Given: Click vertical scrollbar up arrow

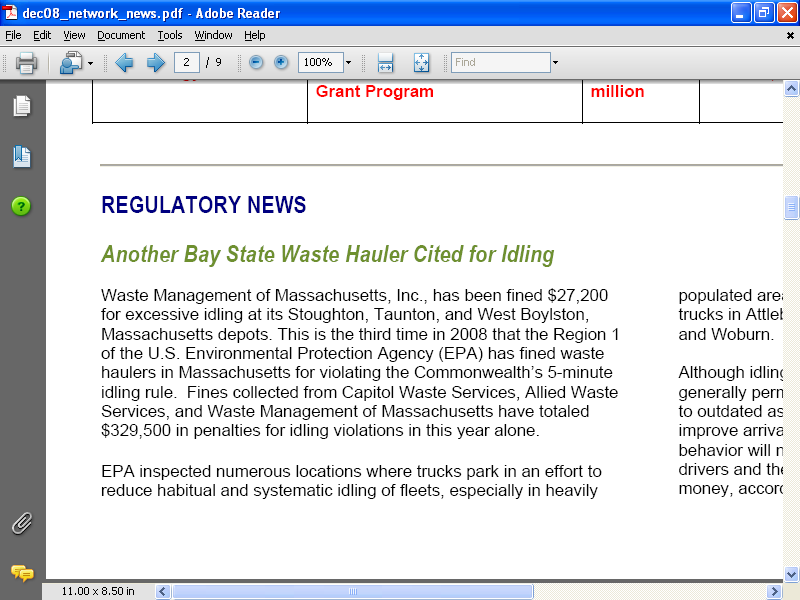Looking at the screenshot, I should pyautogui.click(x=791, y=89).
